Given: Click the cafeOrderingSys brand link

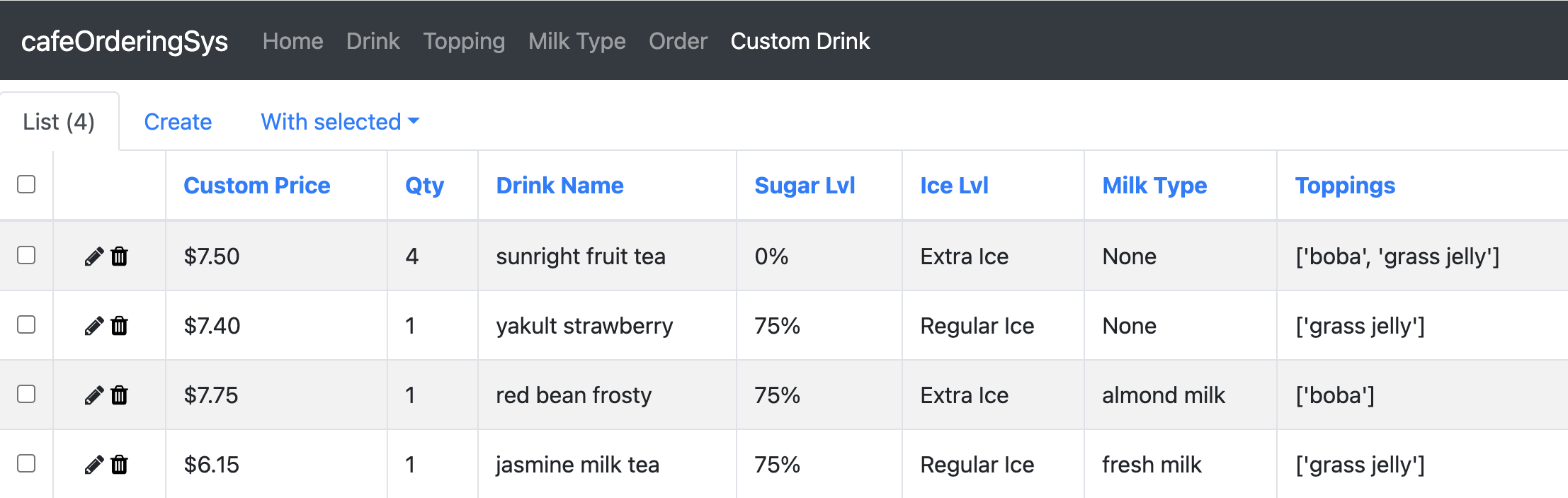Looking at the screenshot, I should click(125, 41).
